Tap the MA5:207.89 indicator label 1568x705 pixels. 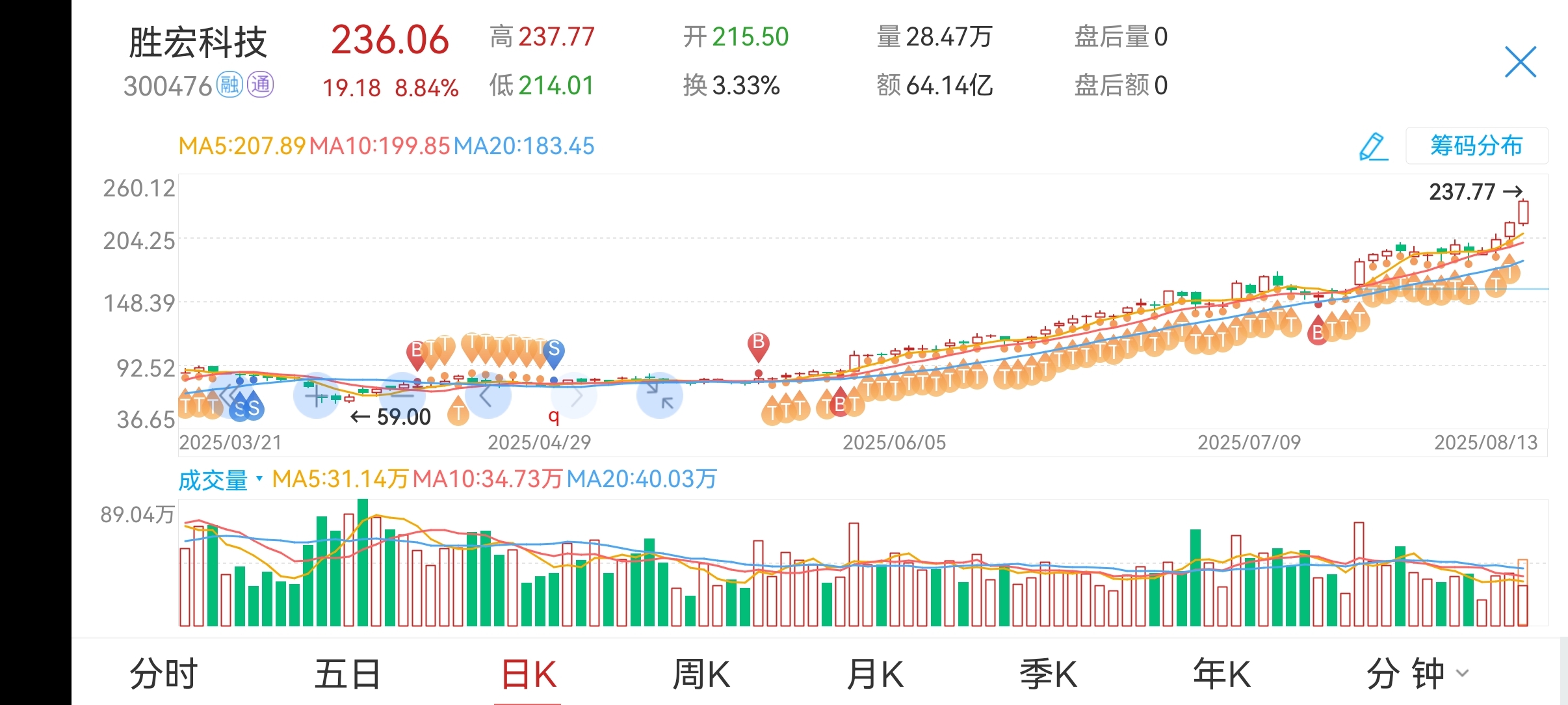tap(242, 146)
